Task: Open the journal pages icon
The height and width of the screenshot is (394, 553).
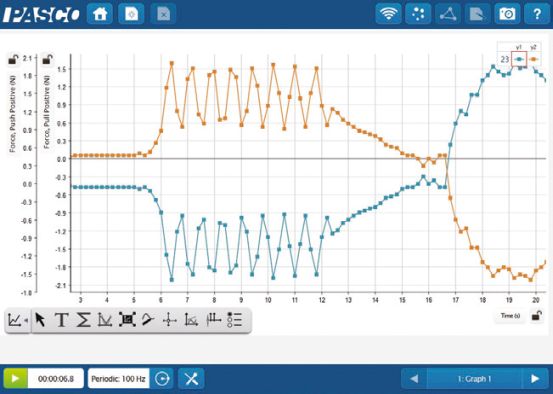Action: coord(478,14)
